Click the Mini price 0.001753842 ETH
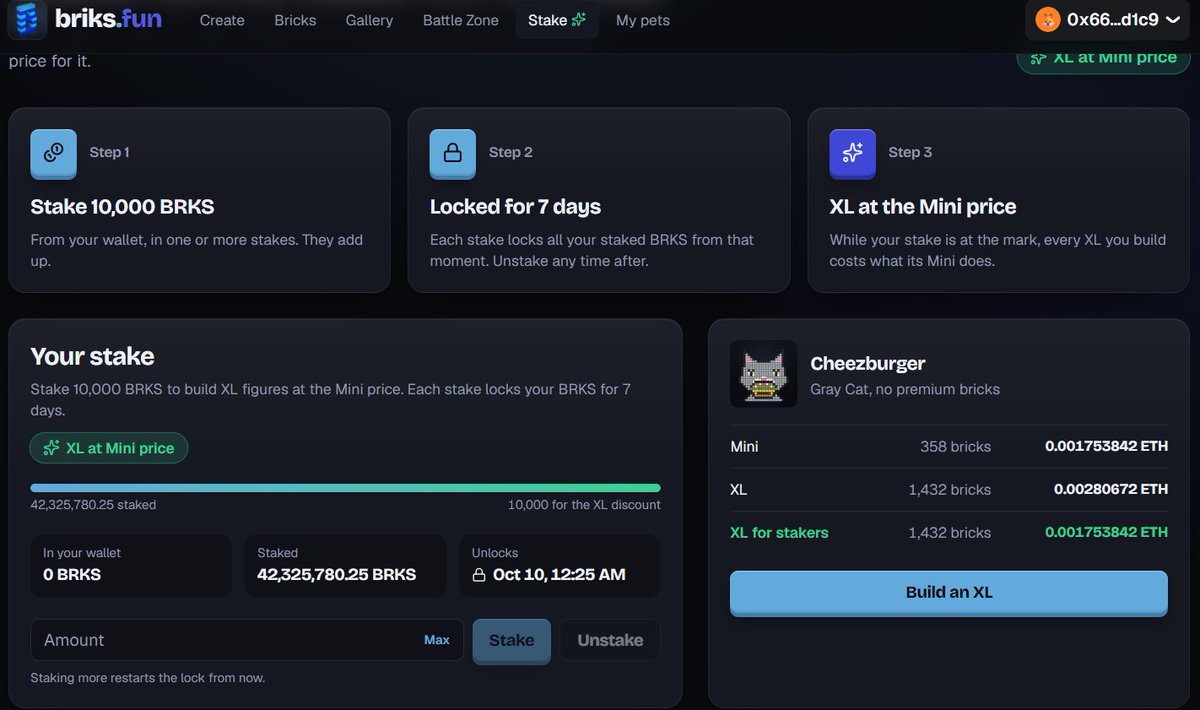Image resolution: width=1200 pixels, height=710 pixels. (x=1106, y=446)
